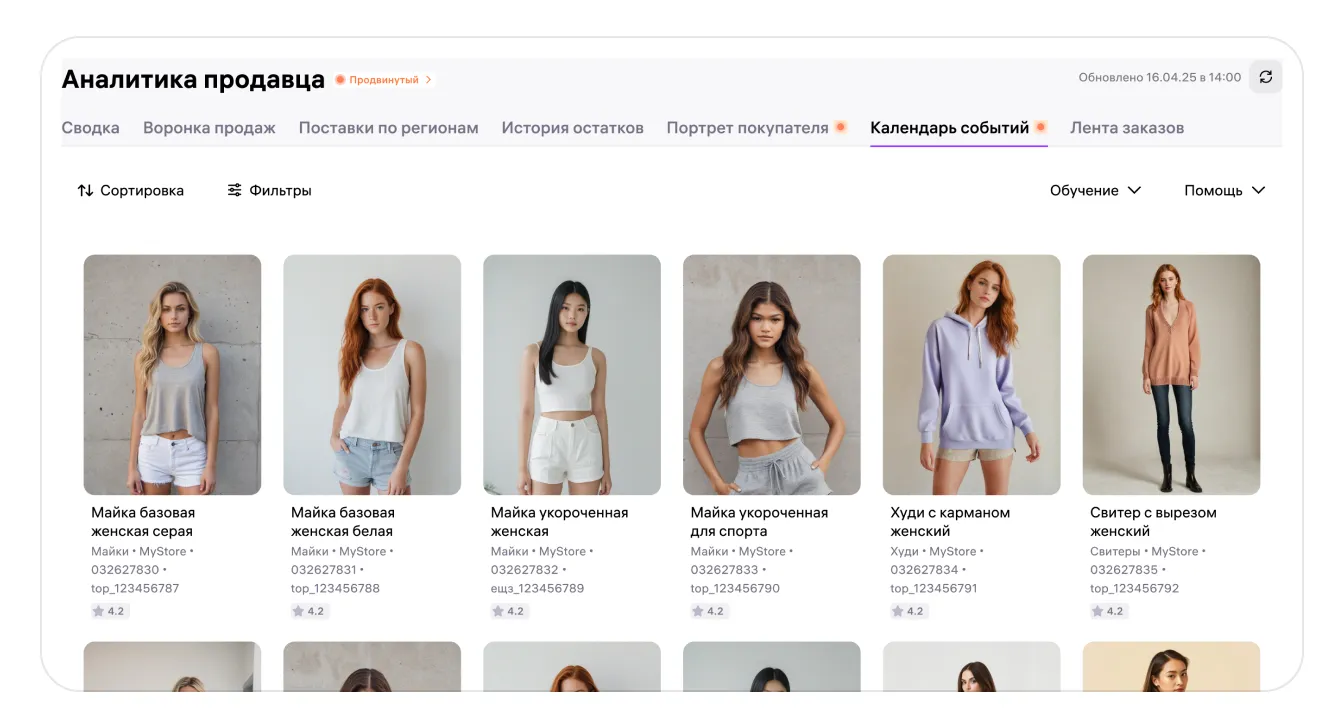Click the sort arrows icon
This screenshot has height=728, width=1344.
point(85,190)
